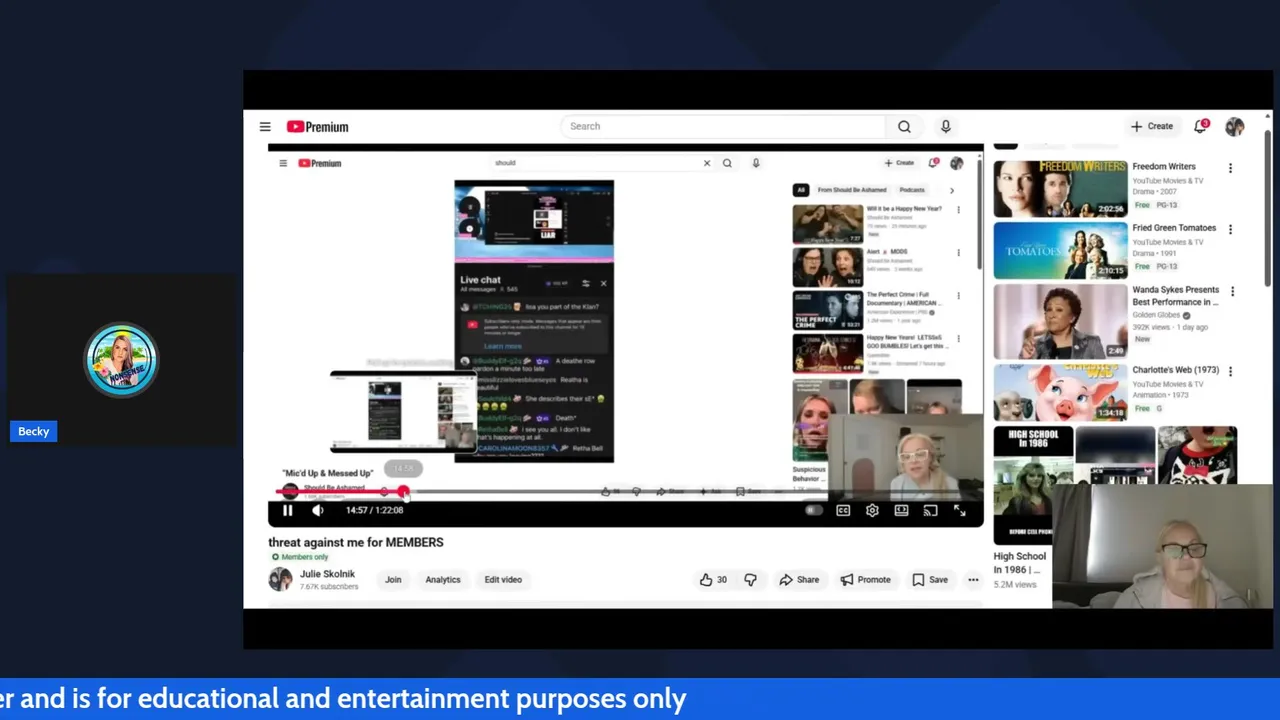The width and height of the screenshot is (1280, 720).
Task: Save the video to a playlist
Action: pos(929,579)
